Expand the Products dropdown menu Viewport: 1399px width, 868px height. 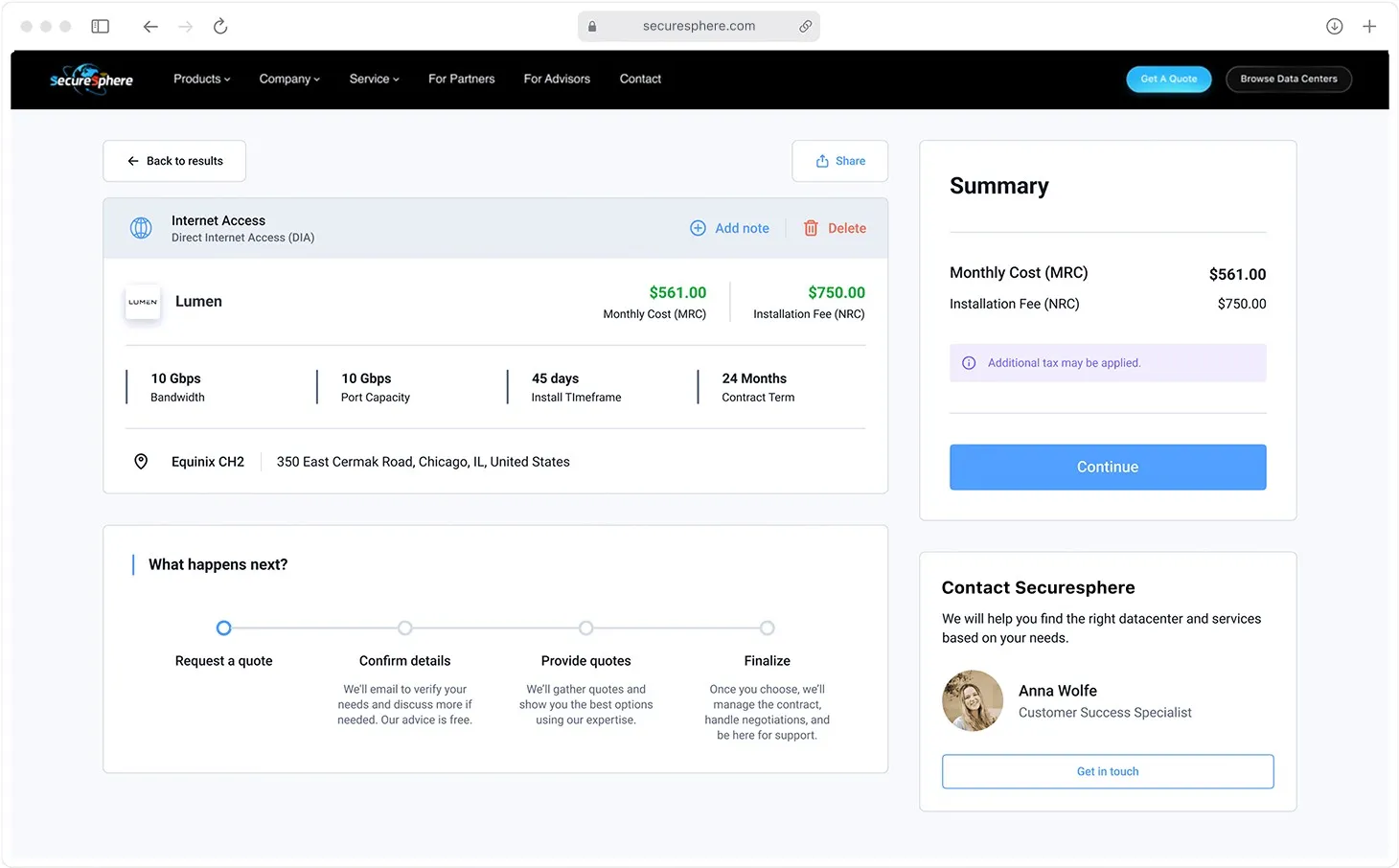201,80
